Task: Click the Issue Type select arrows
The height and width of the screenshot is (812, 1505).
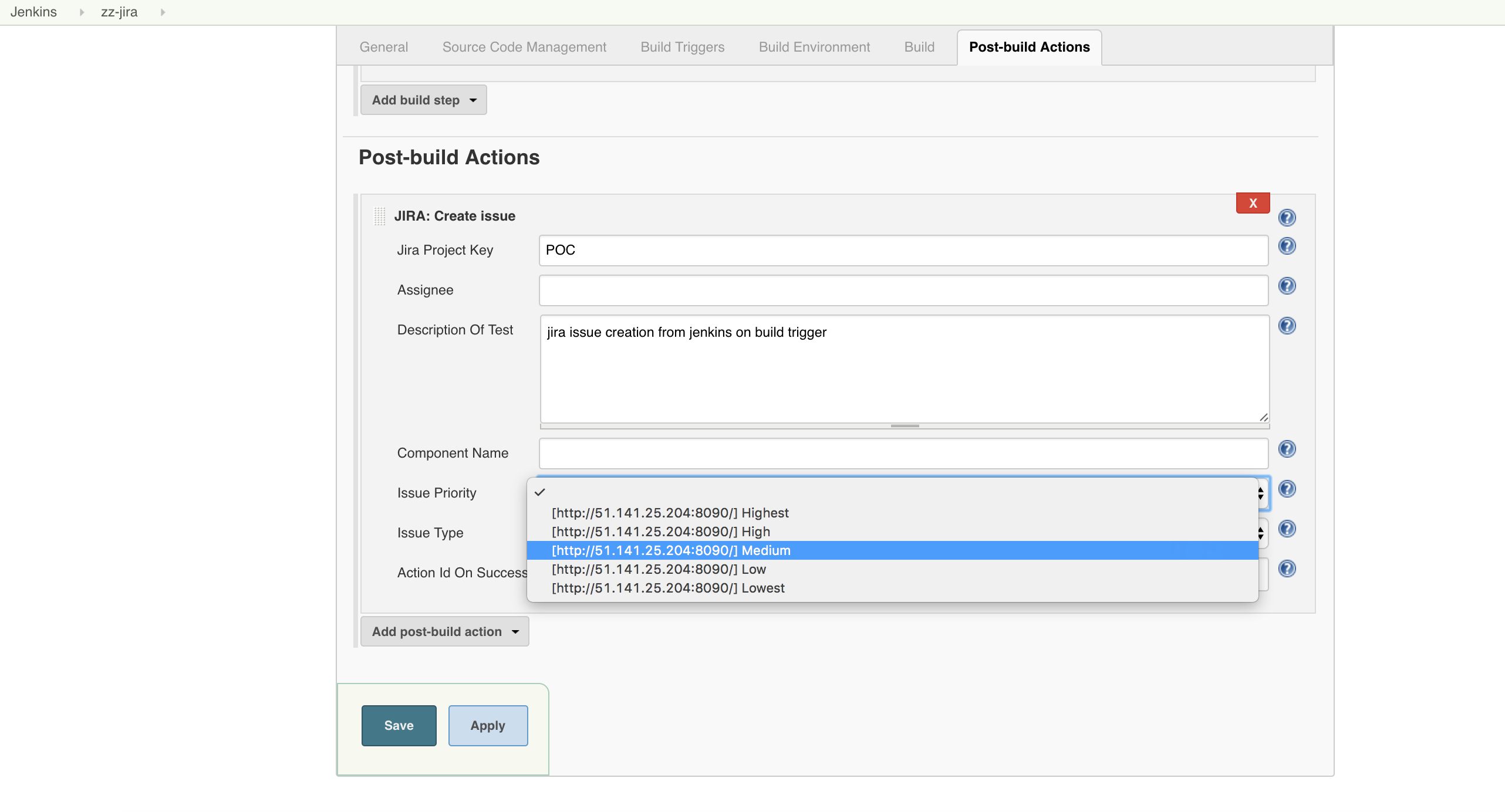Action: 1261,533
